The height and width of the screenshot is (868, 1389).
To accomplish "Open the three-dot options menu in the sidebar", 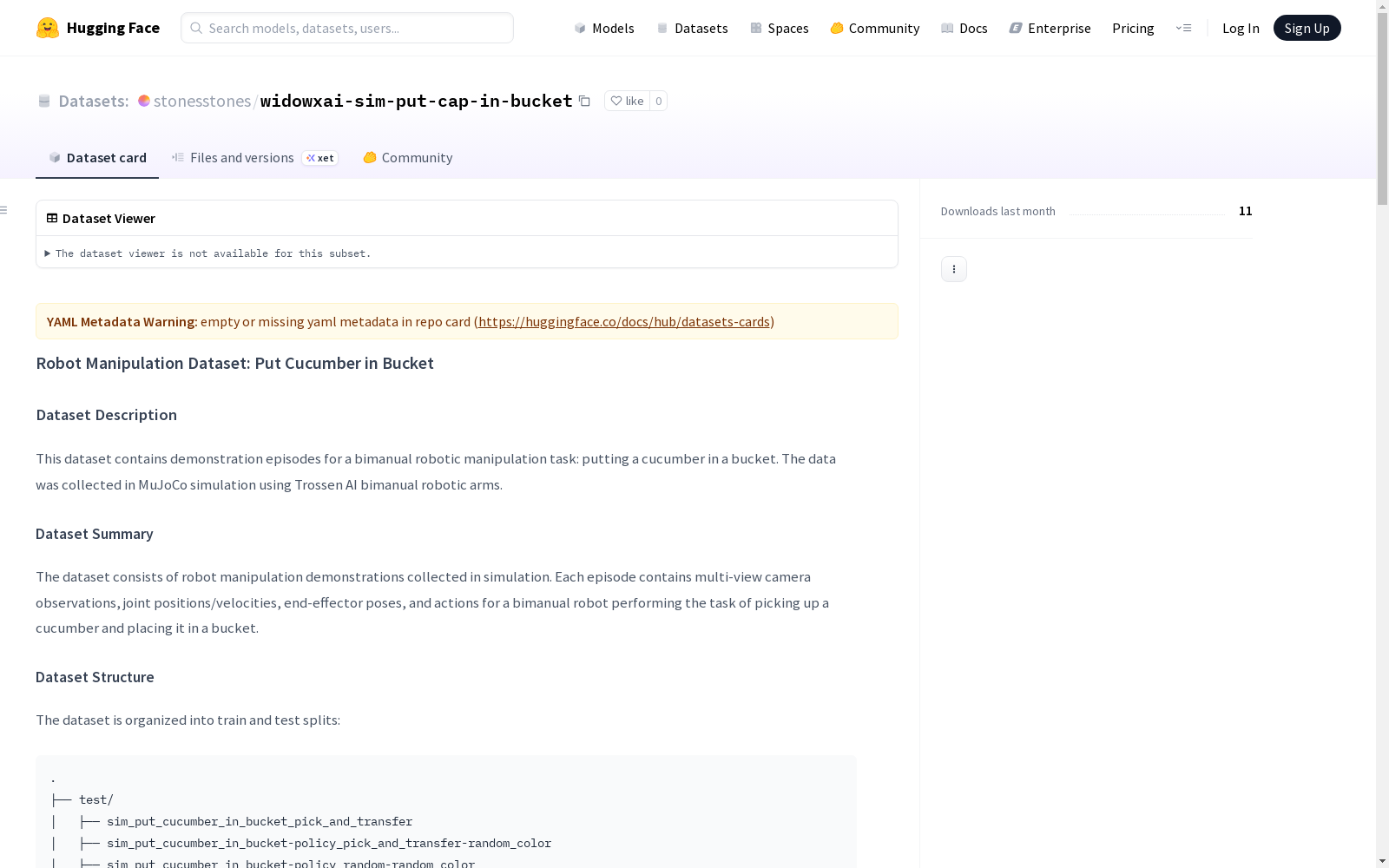I will [x=954, y=269].
